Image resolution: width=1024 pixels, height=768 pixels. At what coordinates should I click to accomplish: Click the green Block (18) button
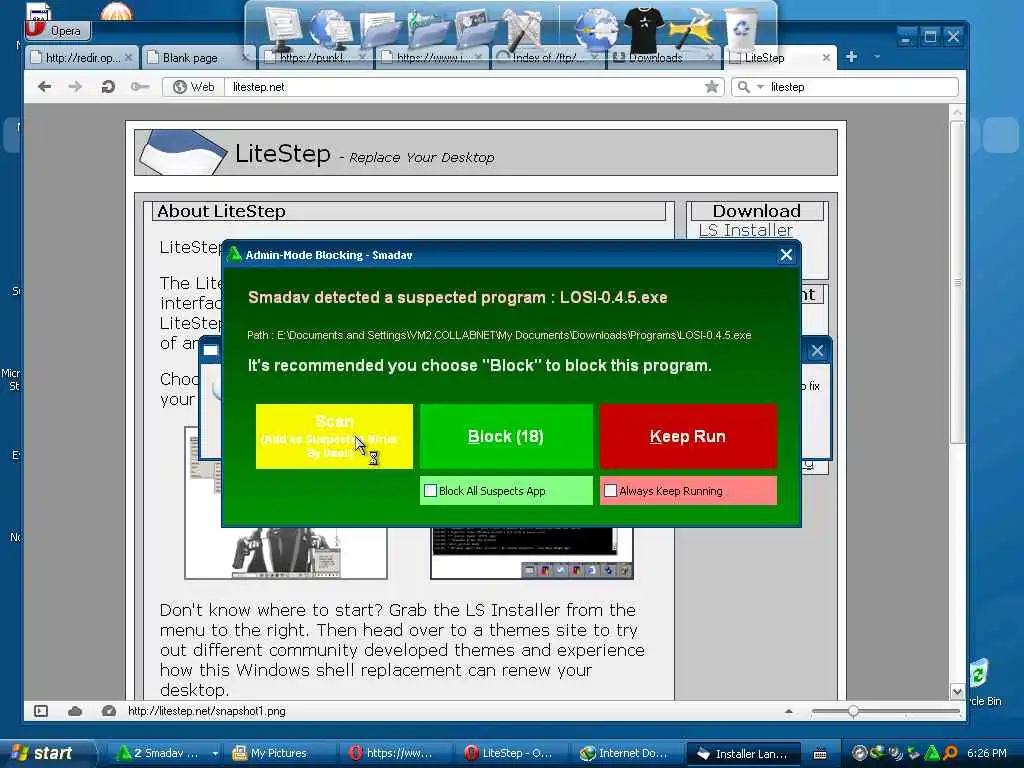click(506, 436)
